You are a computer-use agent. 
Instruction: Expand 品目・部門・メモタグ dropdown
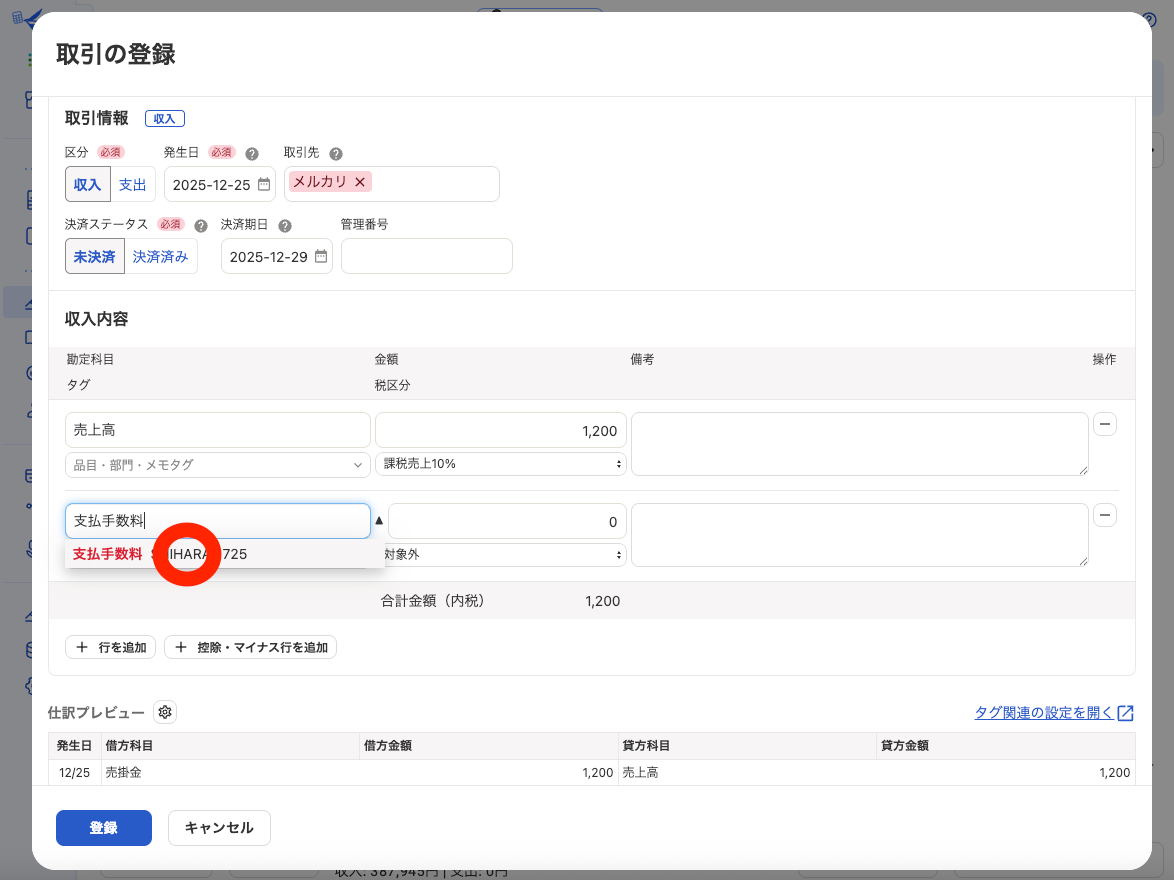[217, 465]
